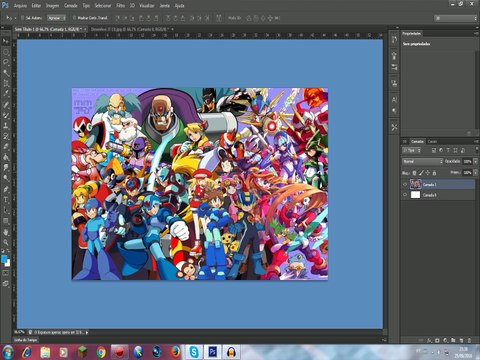Click the Camada 1 layer thumbnail
The height and width of the screenshot is (360, 480).
415,184
